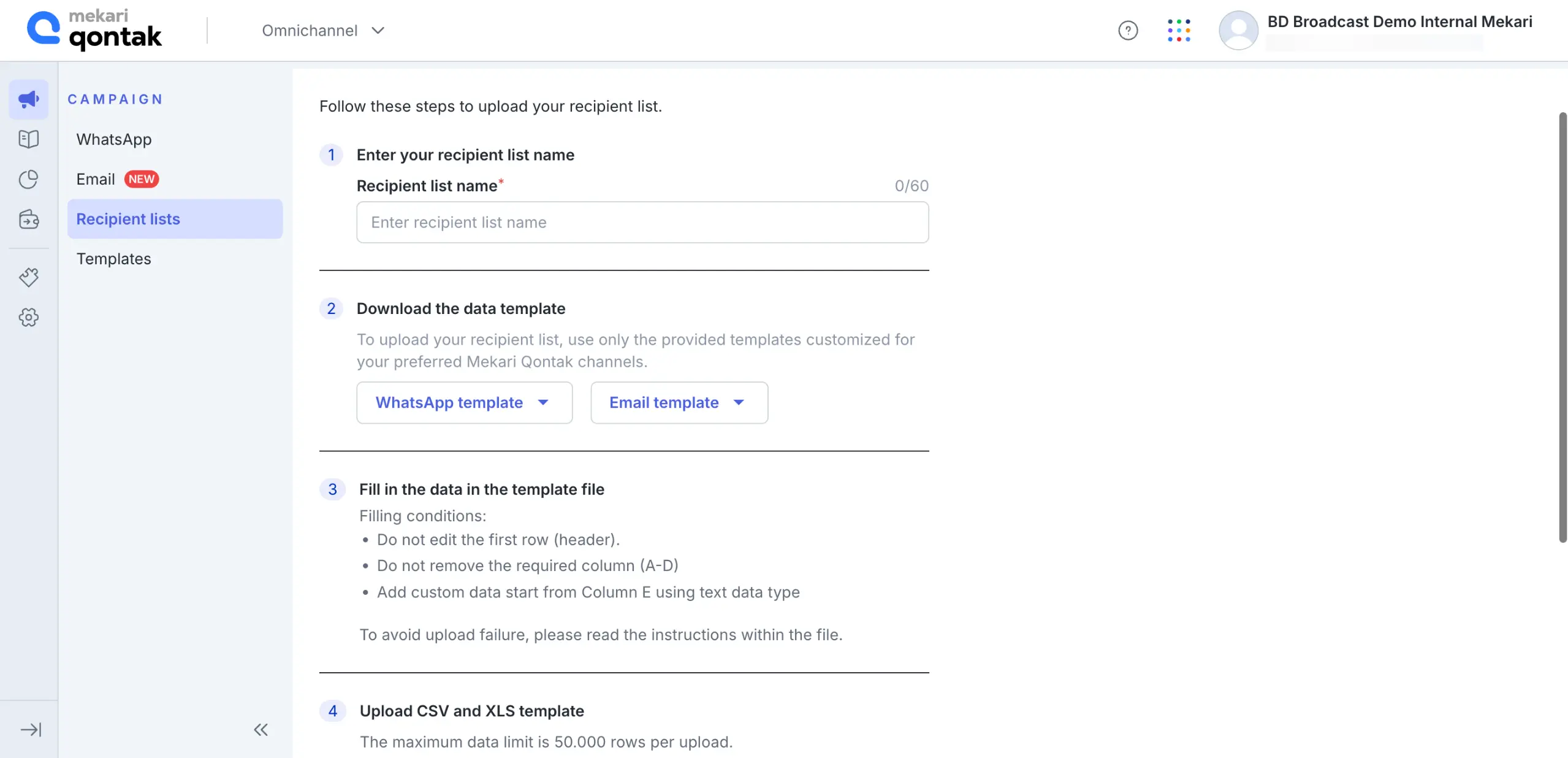
Task: Click the Mekari Qontak logo
Action: tap(94, 29)
